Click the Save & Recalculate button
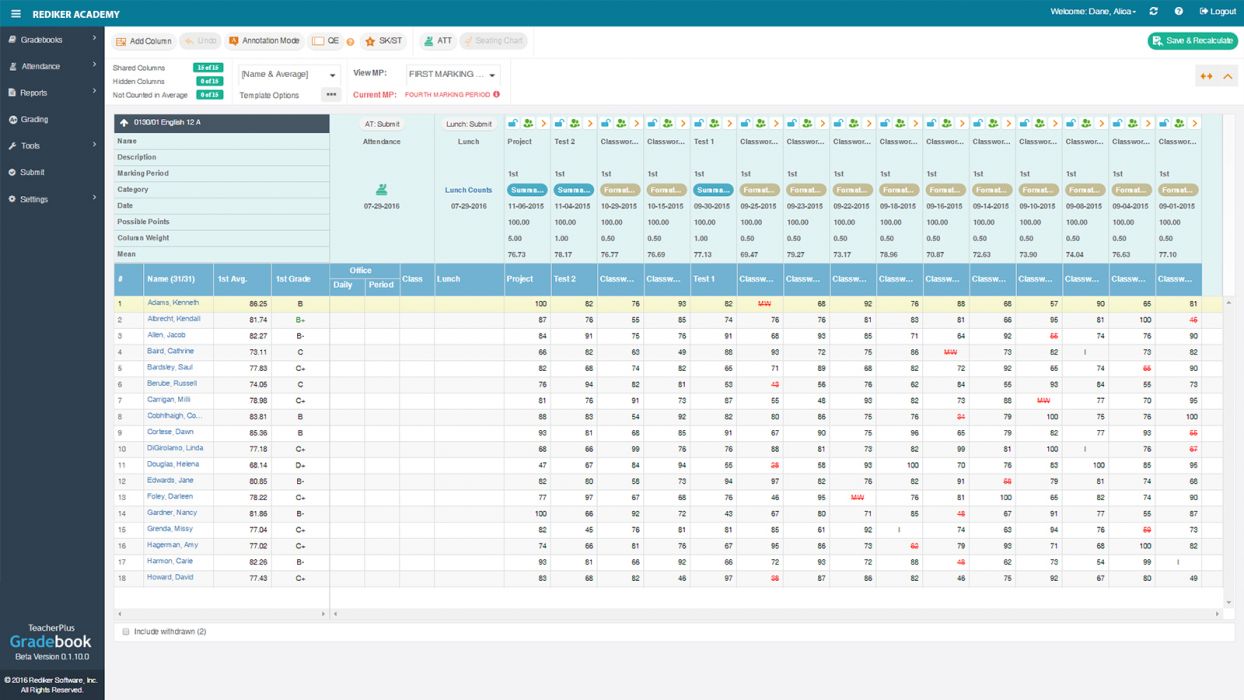The width and height of the screenshot is (1244, 700). point(1193,41)
